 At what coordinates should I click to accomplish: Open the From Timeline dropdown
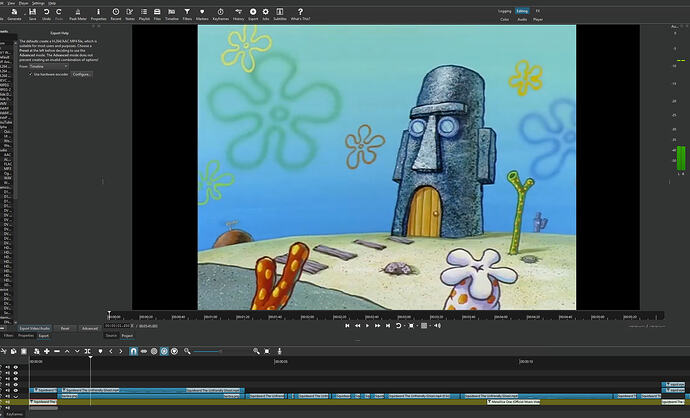point(49,66)
